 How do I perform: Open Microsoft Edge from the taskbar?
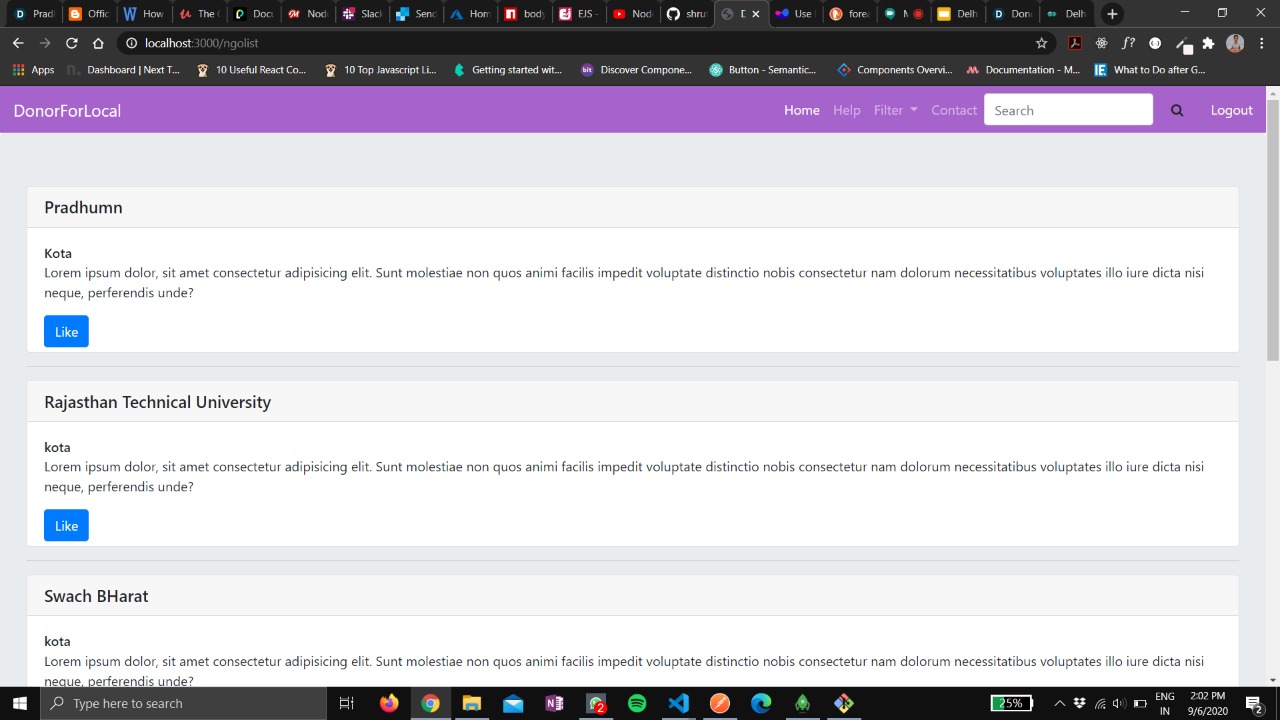click(761, 703)
